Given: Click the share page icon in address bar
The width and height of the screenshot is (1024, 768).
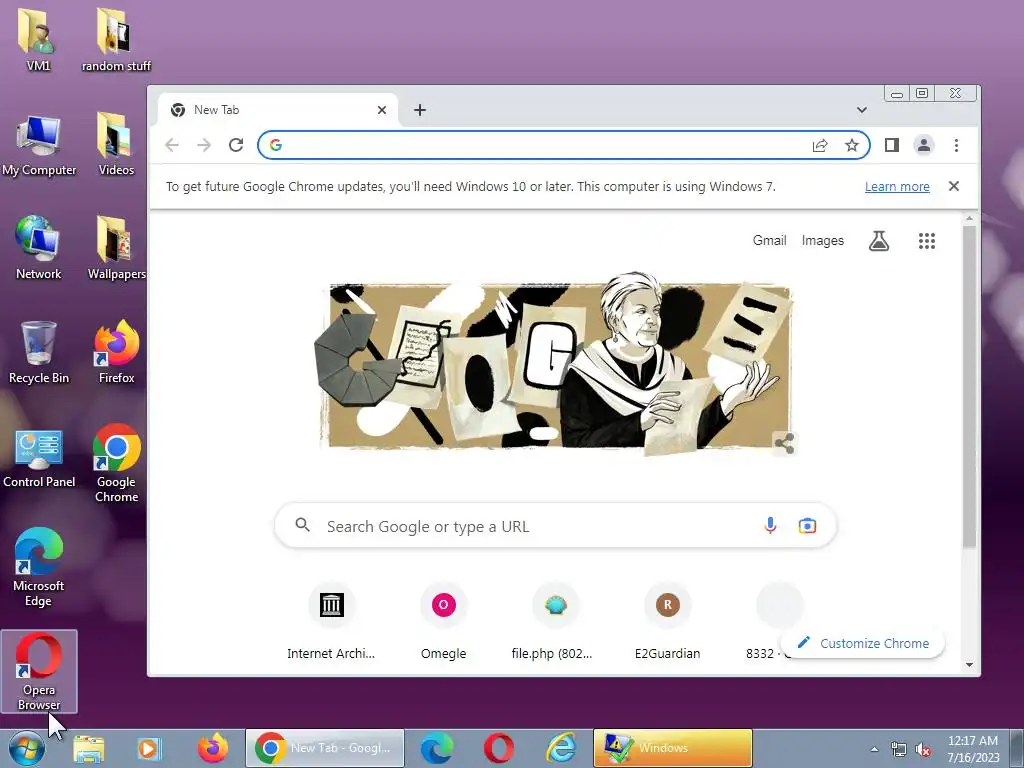Looking at the screenshot, I should tap(820, 145).
